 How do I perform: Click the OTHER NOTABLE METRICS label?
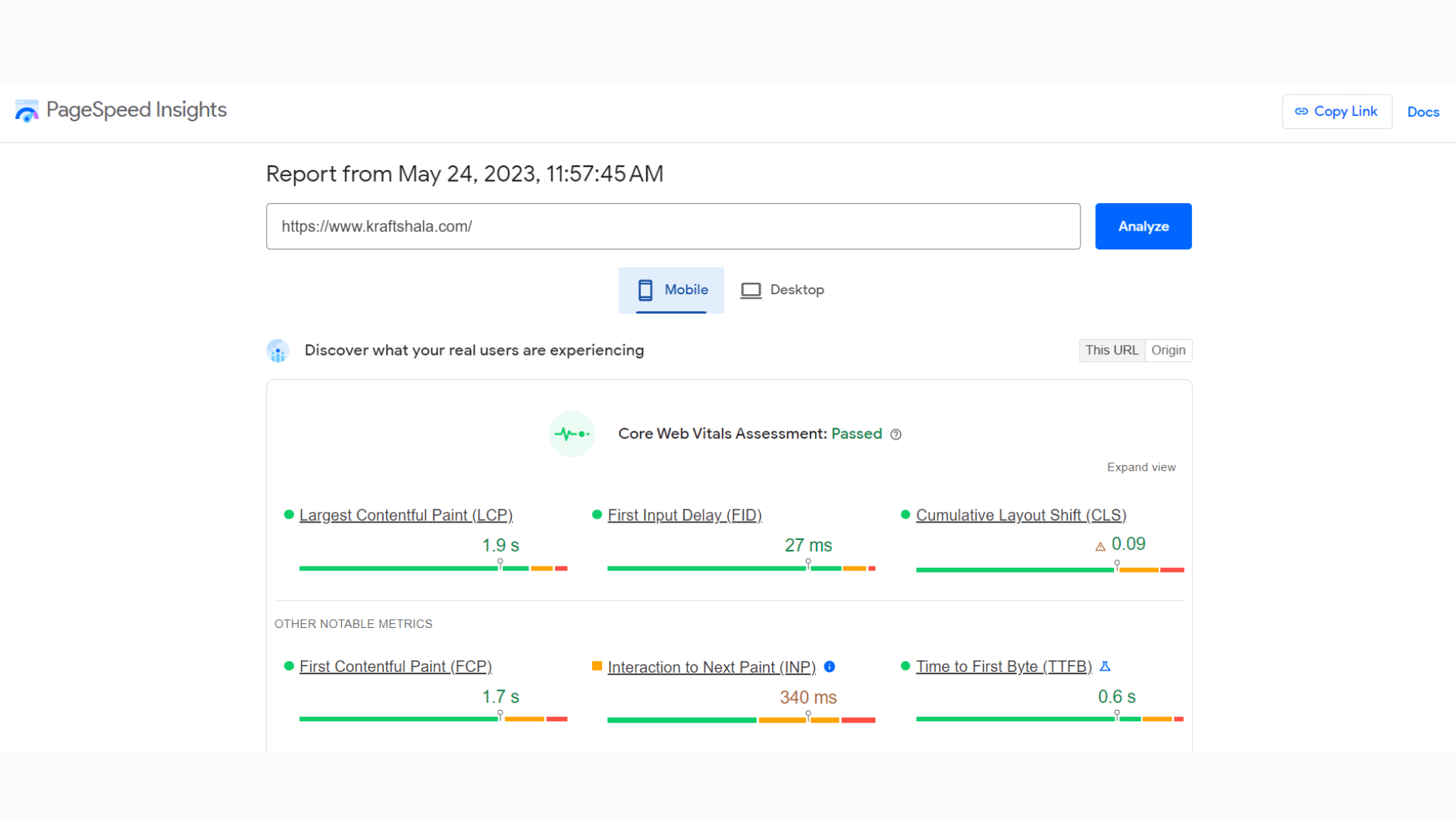coord(353,623)
